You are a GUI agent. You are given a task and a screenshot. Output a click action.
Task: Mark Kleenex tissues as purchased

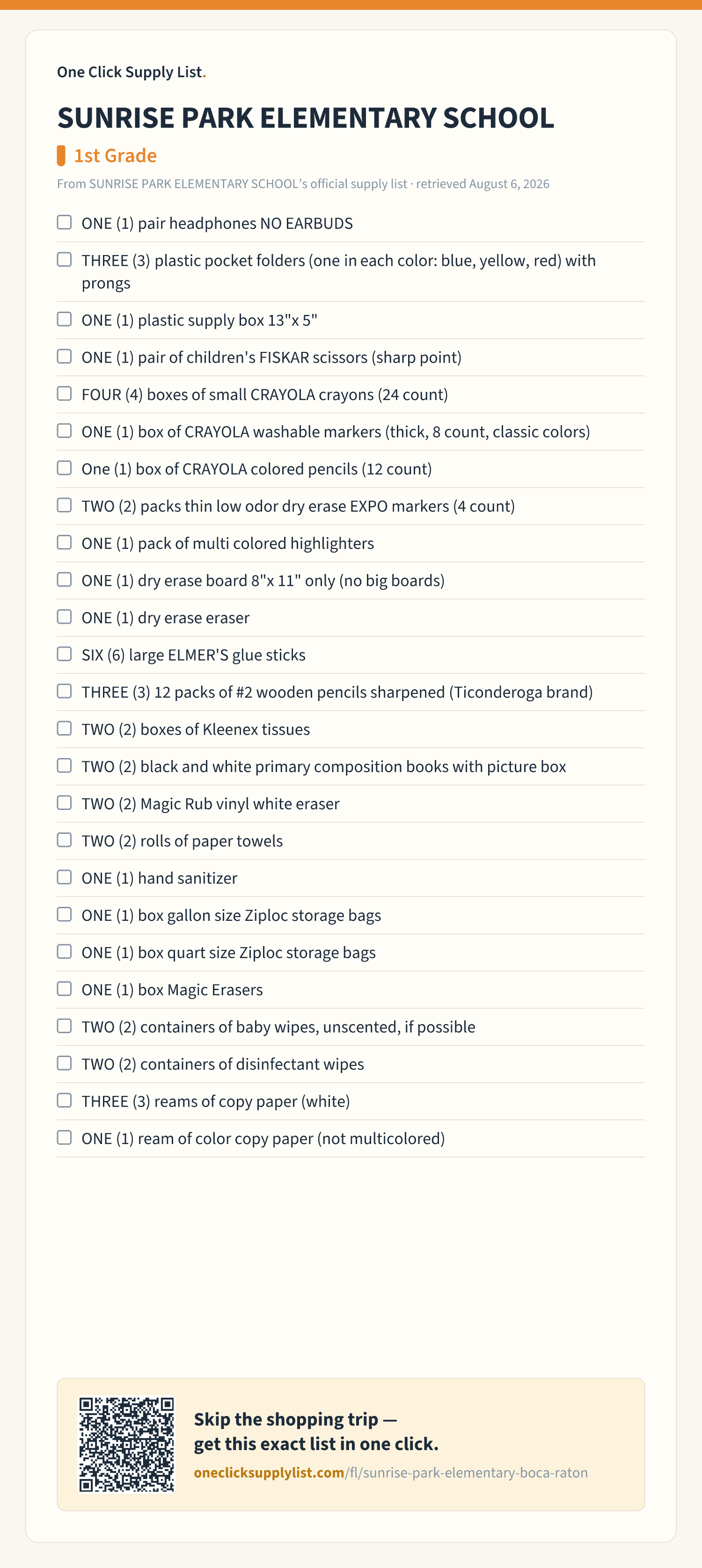[64, 728]
